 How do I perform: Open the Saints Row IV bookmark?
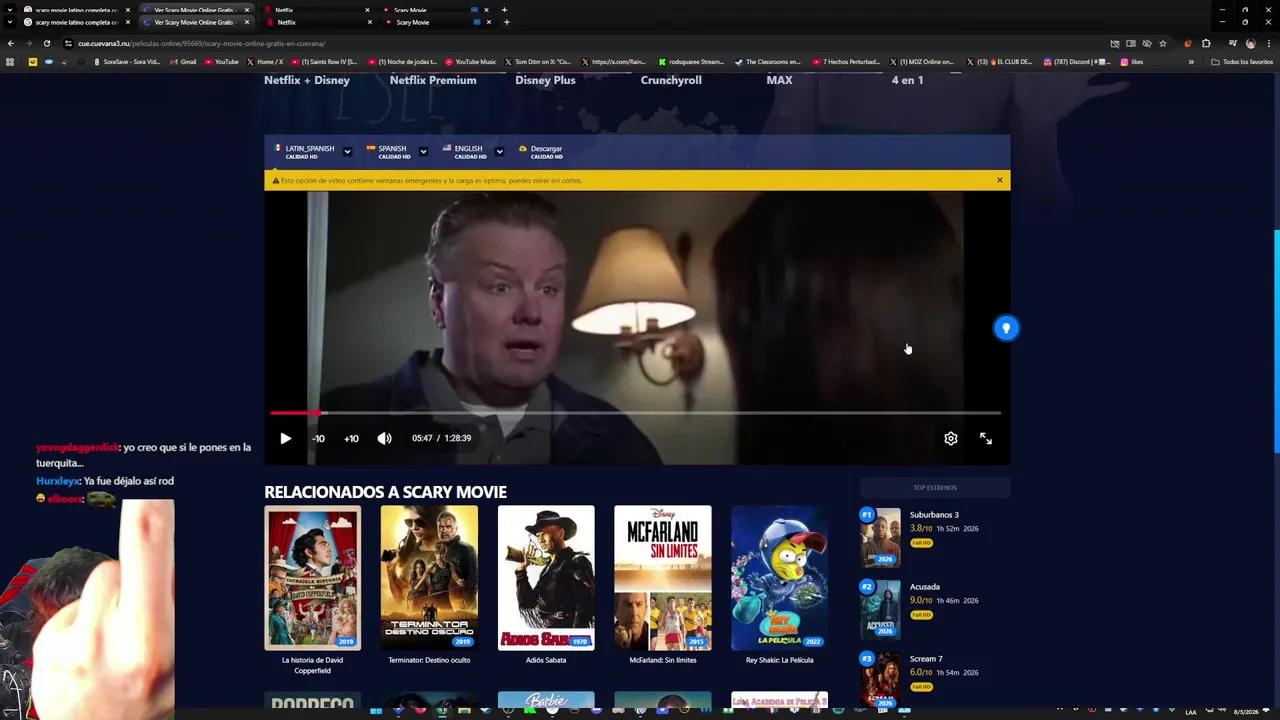pyautogui.click(x=326, y=62)
